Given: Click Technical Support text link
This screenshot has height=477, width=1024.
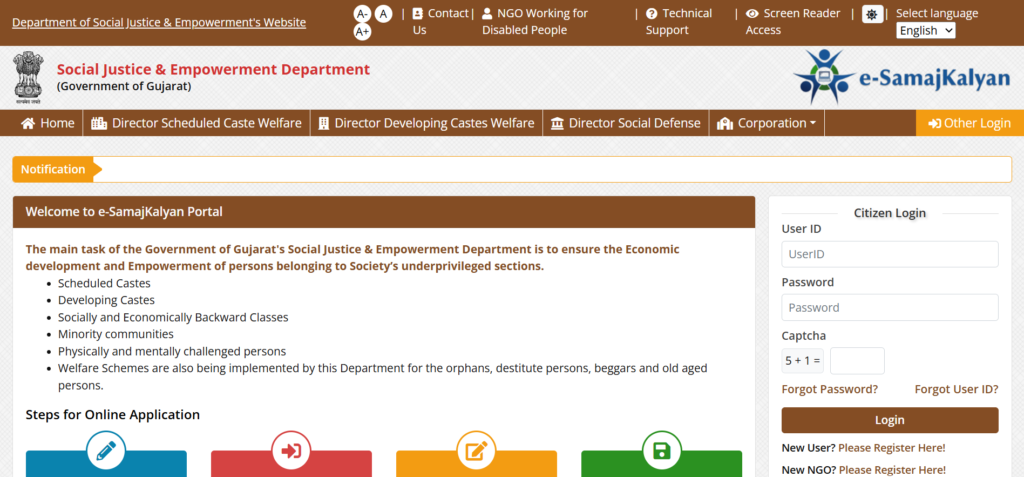Looking at the screenshot, I should (679, 22).
